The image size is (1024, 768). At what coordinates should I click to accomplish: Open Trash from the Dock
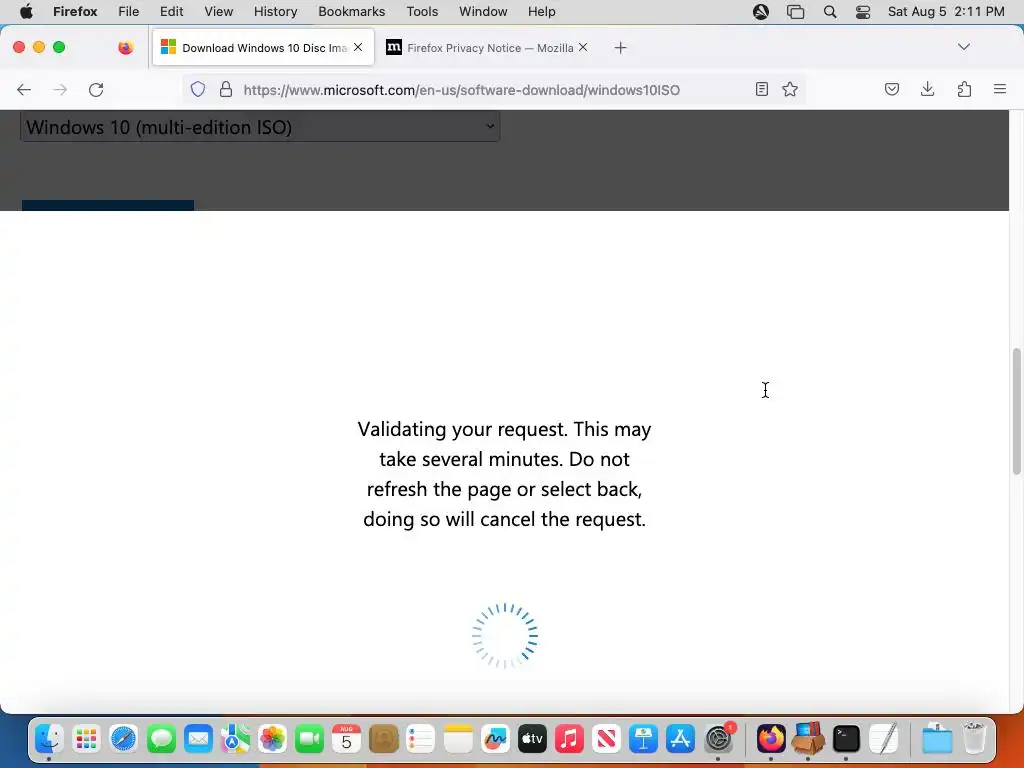[974, 739]
